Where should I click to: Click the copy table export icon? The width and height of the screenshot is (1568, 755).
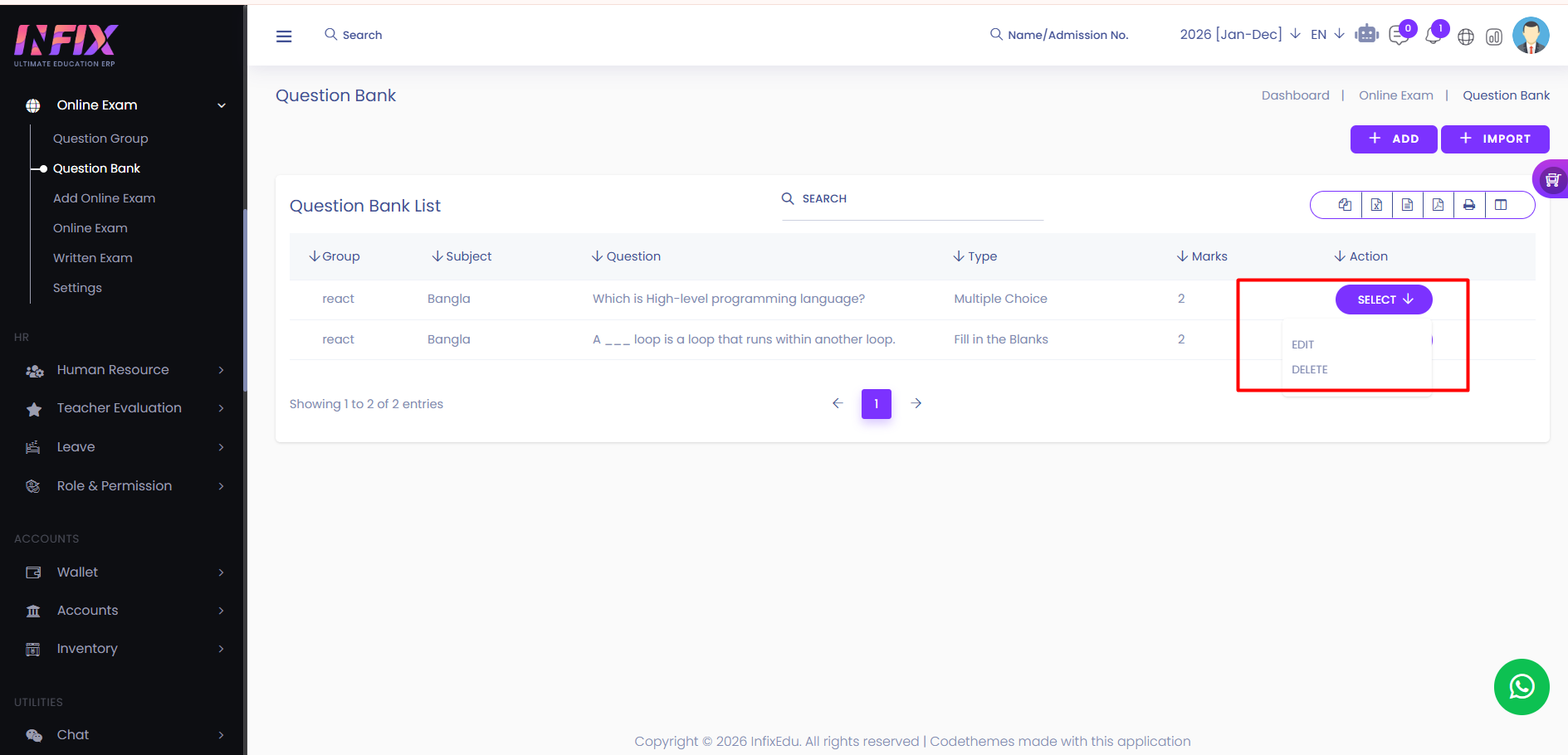(1345, 205)
